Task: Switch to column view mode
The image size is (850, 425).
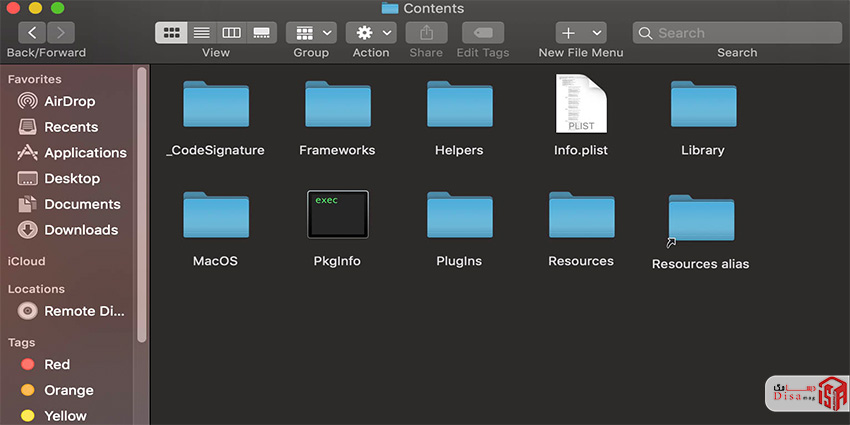Action: point(231,33)
